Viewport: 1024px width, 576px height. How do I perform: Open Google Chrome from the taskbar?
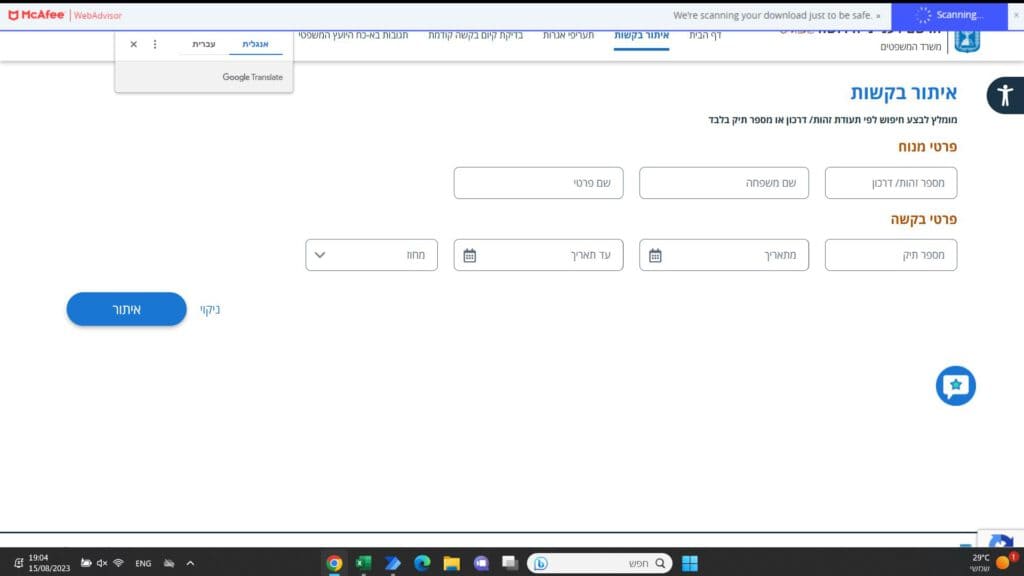334,563
